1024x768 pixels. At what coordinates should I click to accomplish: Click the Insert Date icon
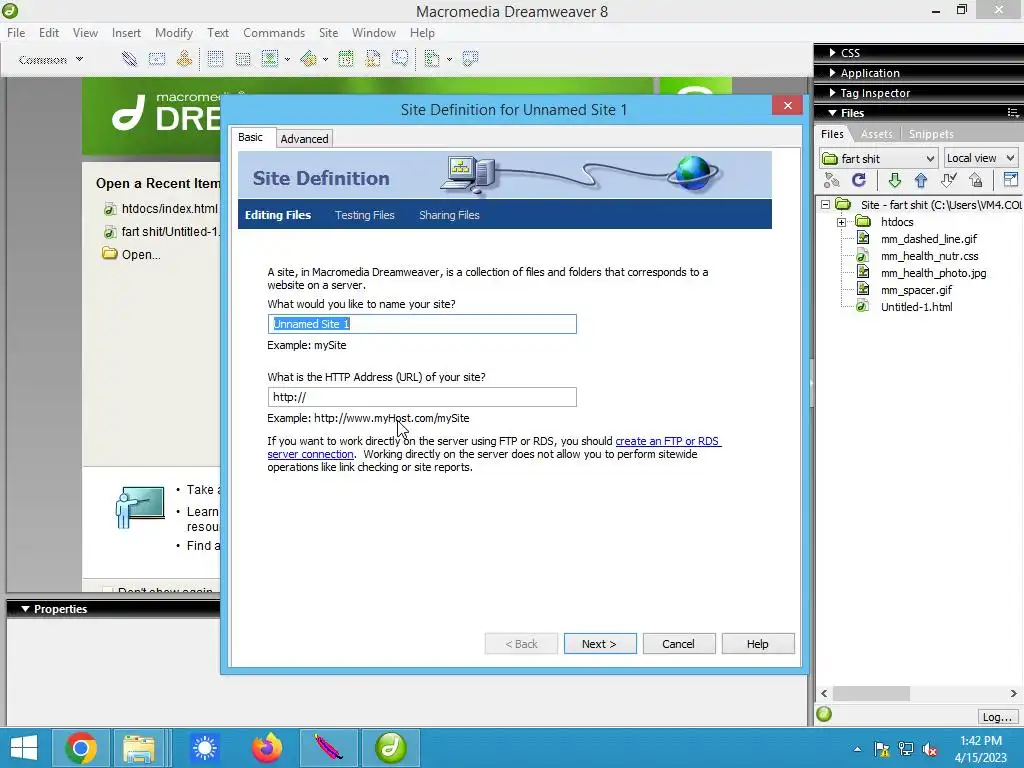point(346,59)
